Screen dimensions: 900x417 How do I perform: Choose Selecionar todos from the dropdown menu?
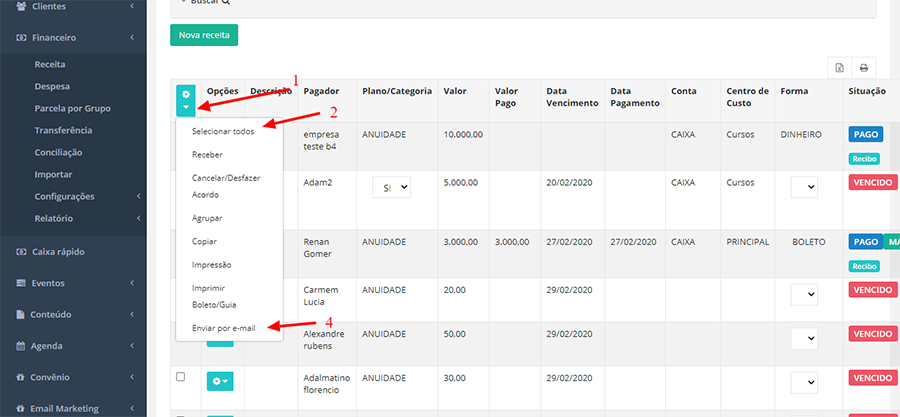[223, 131]
